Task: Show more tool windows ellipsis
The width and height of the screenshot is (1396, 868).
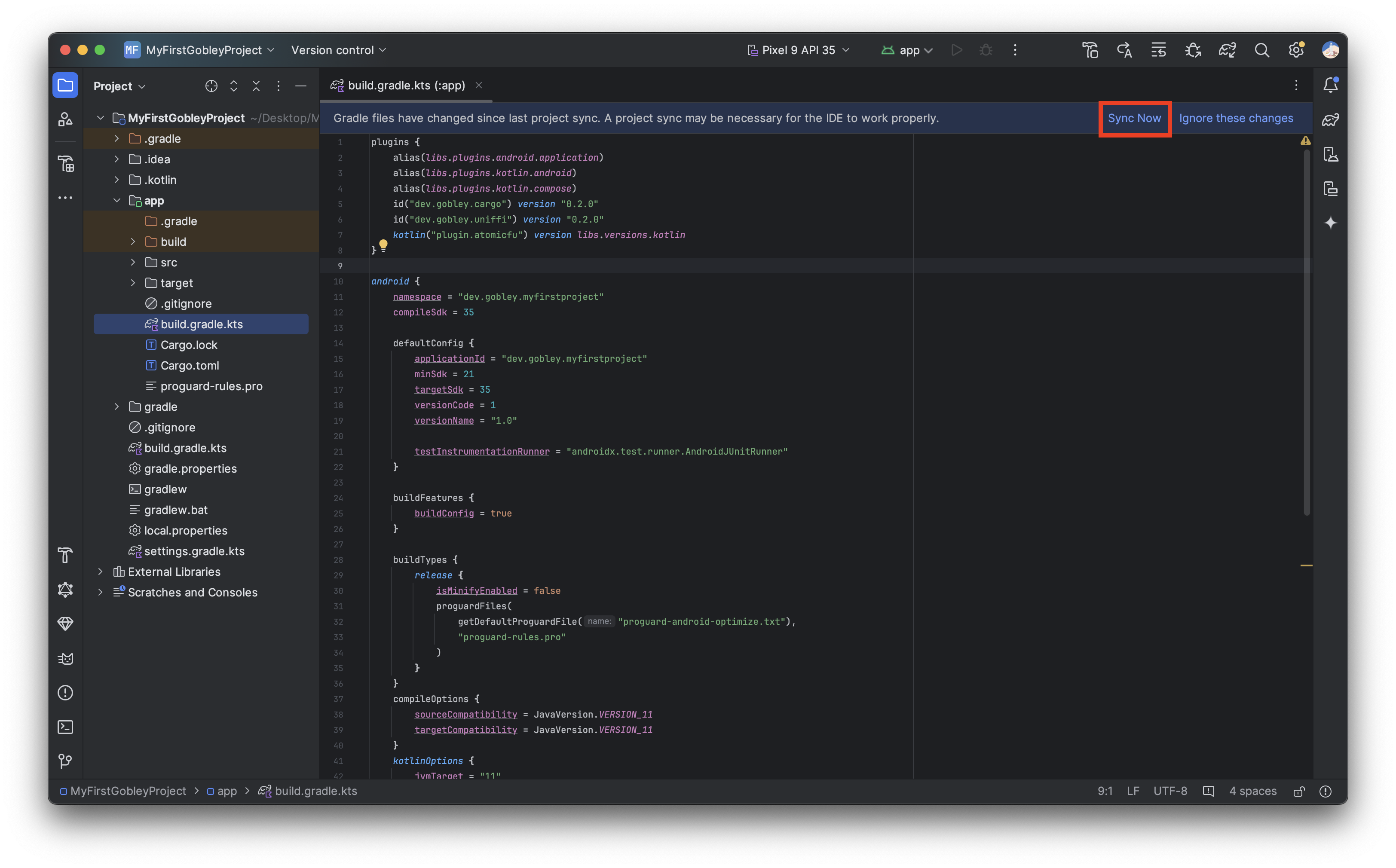Action: 65,198
